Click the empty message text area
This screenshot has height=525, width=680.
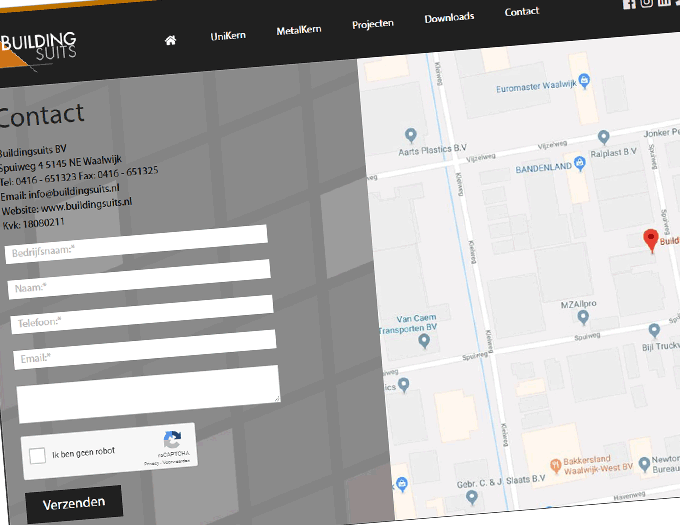(148, 394)
